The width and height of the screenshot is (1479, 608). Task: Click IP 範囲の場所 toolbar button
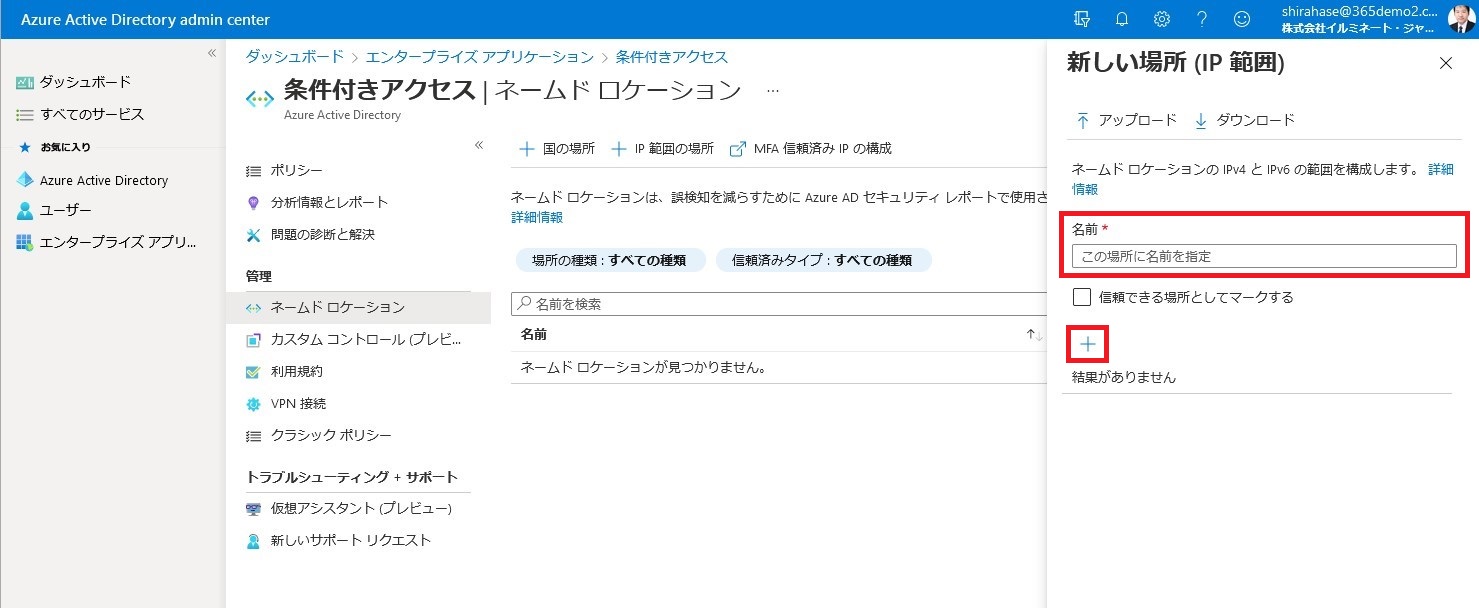pos(662,148)
